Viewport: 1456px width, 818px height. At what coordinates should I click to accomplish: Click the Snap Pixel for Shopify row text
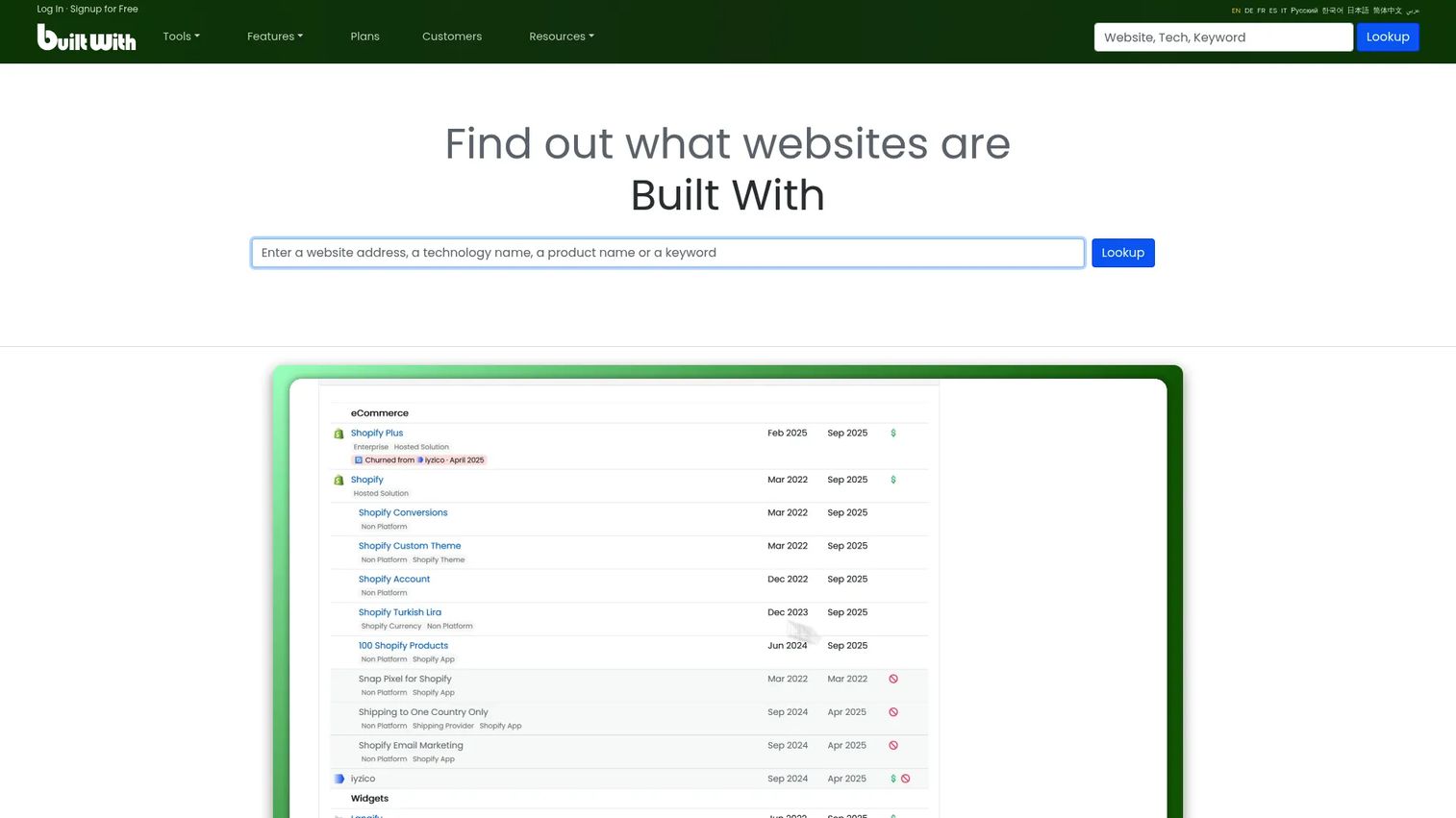[x=405, y=679]
